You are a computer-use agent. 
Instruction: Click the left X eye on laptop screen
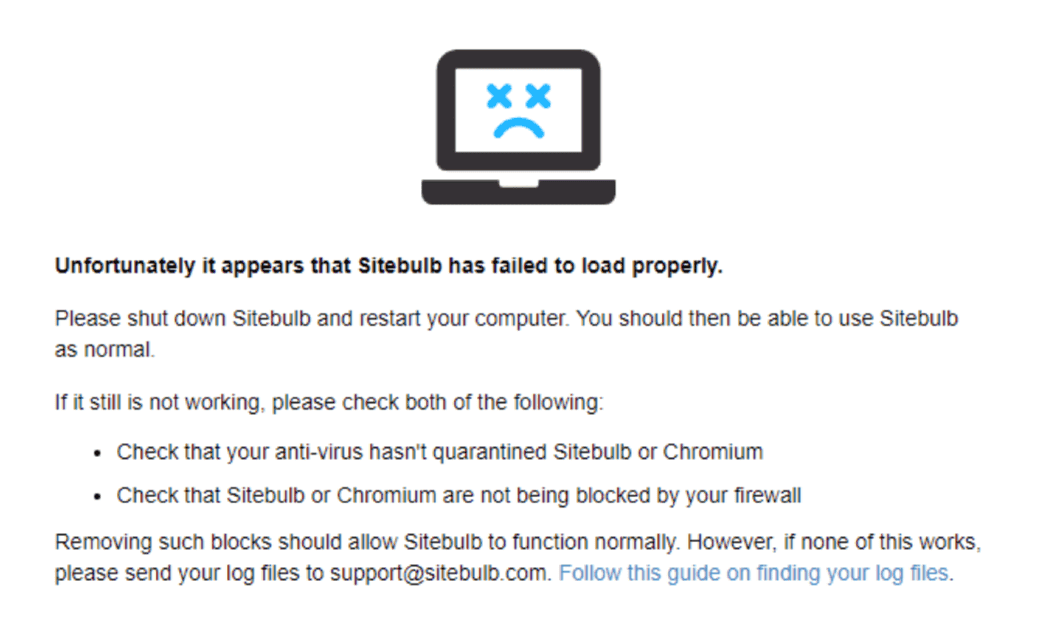click(x=498, y=96)
